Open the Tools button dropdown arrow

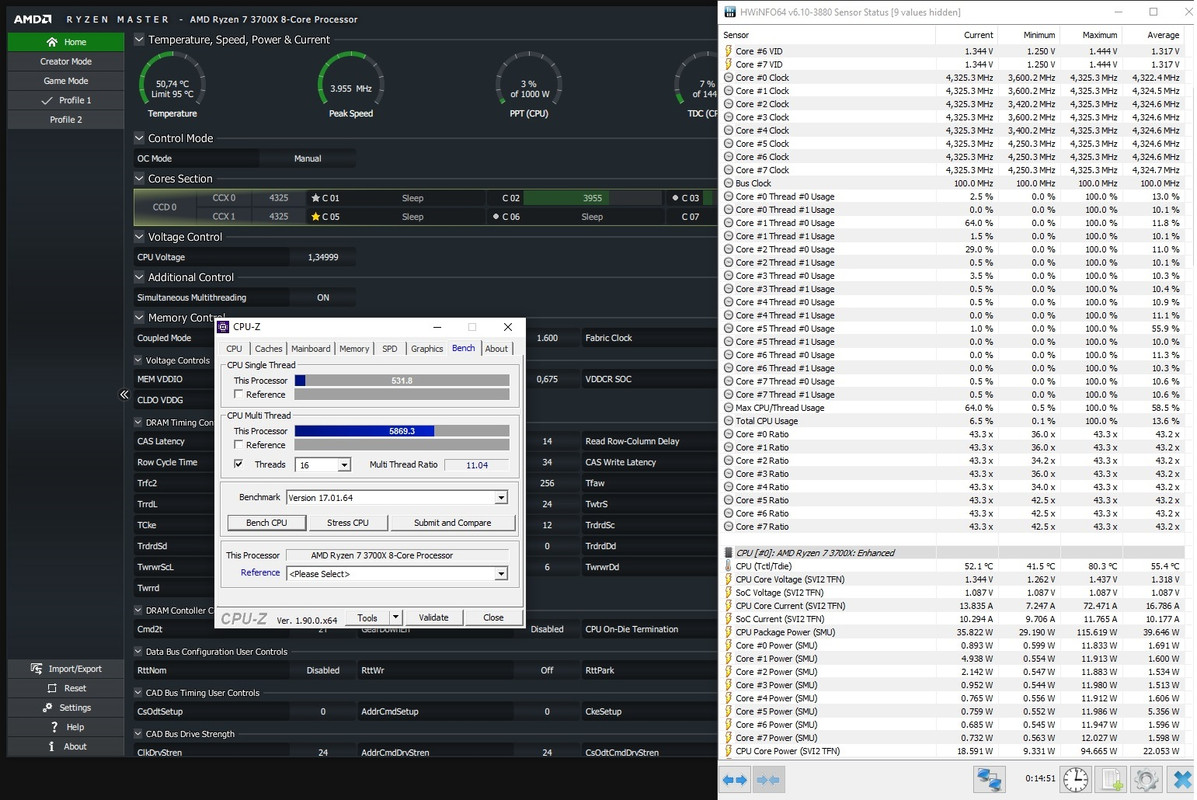(x=395, y=617)
